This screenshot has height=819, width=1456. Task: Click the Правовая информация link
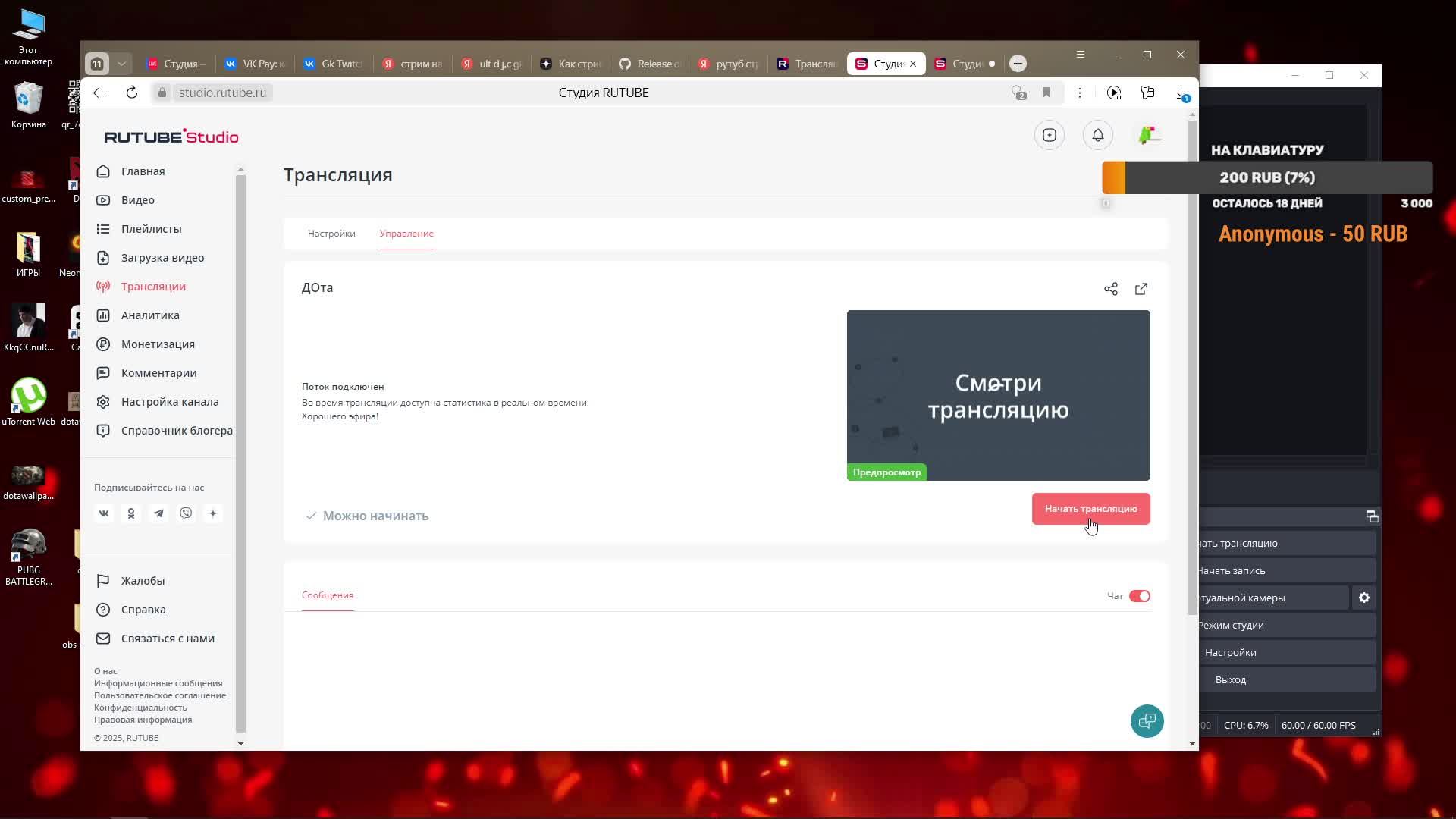(x=143, y=720)
